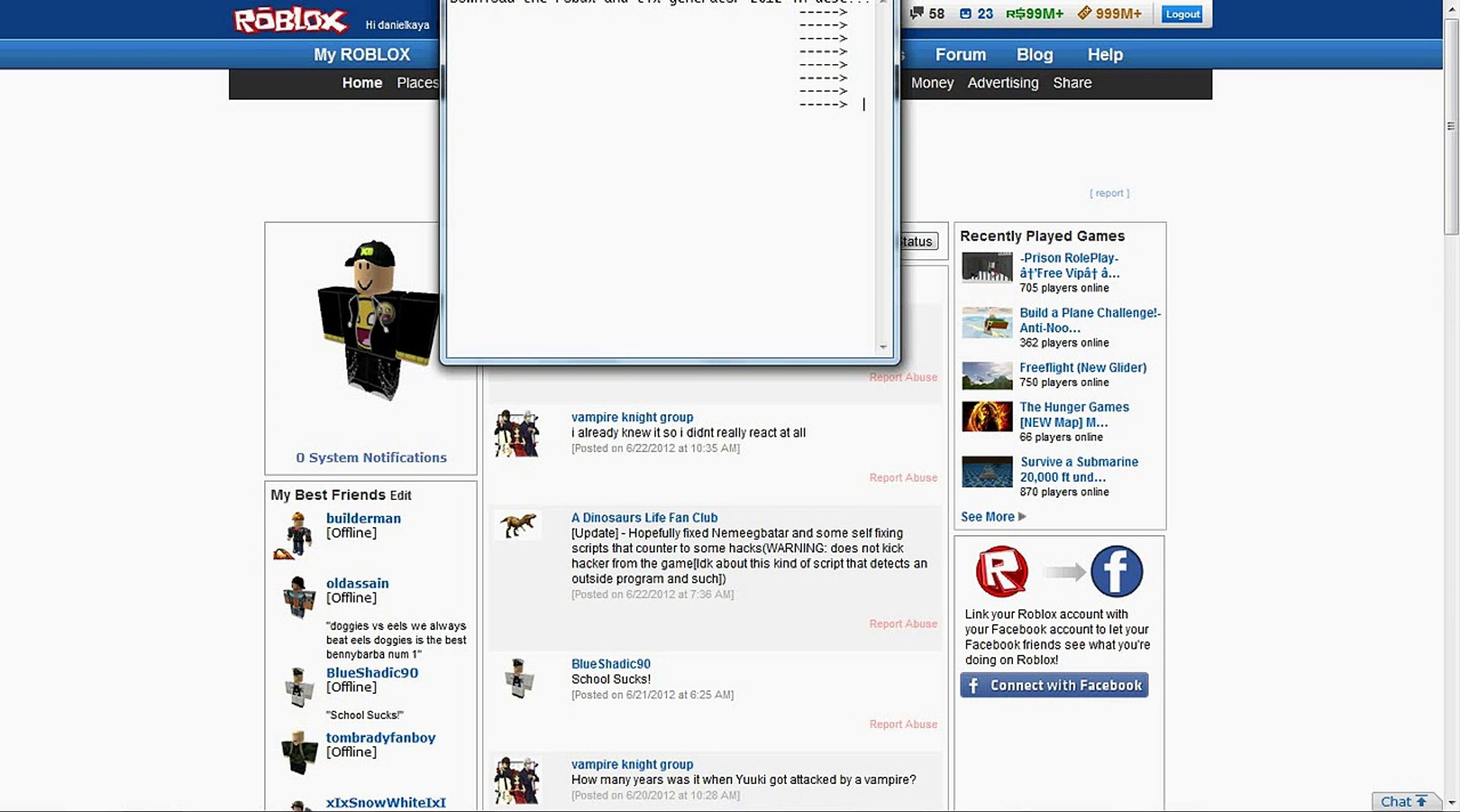Screen dimensions: 1460x812
Task: Click the Robux balance 99M+
Action: tap(1034, 14)
